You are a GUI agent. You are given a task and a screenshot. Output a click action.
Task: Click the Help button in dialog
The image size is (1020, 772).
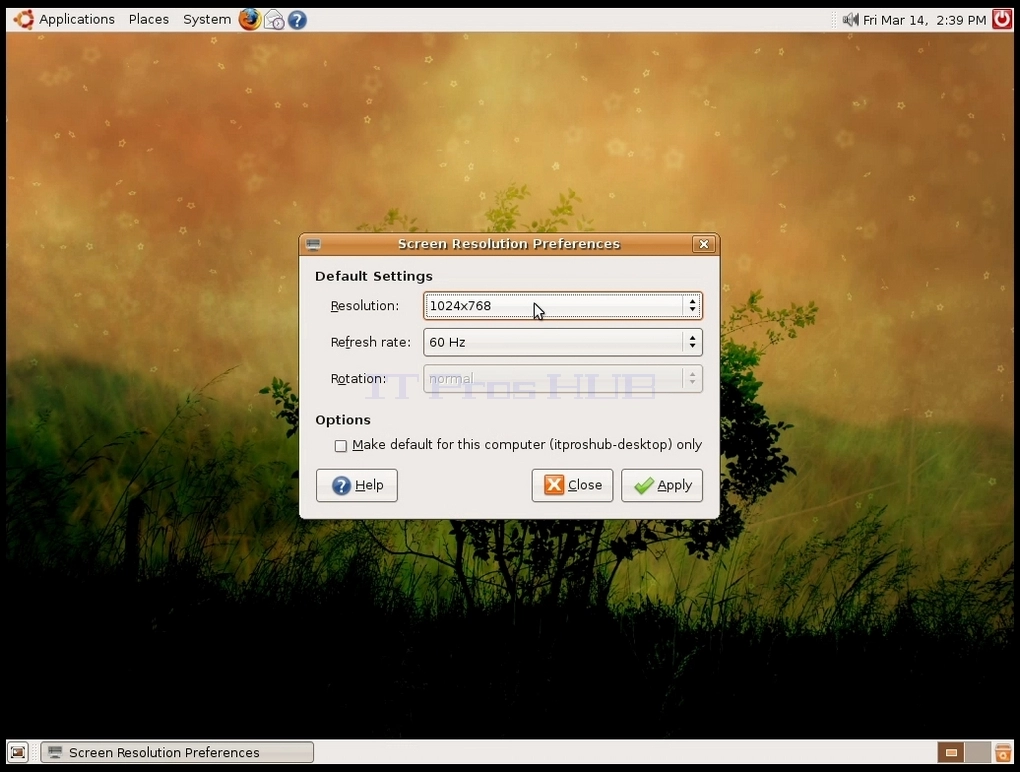click(x=356, y=485)
